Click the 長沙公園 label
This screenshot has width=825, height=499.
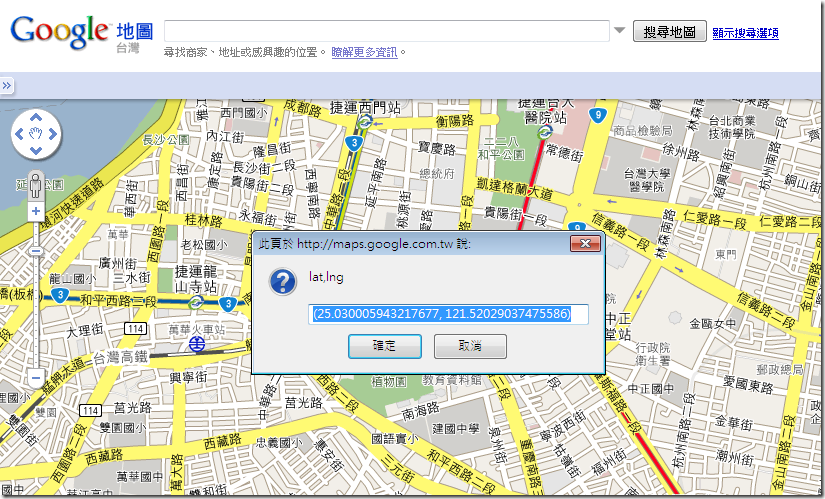166,139
